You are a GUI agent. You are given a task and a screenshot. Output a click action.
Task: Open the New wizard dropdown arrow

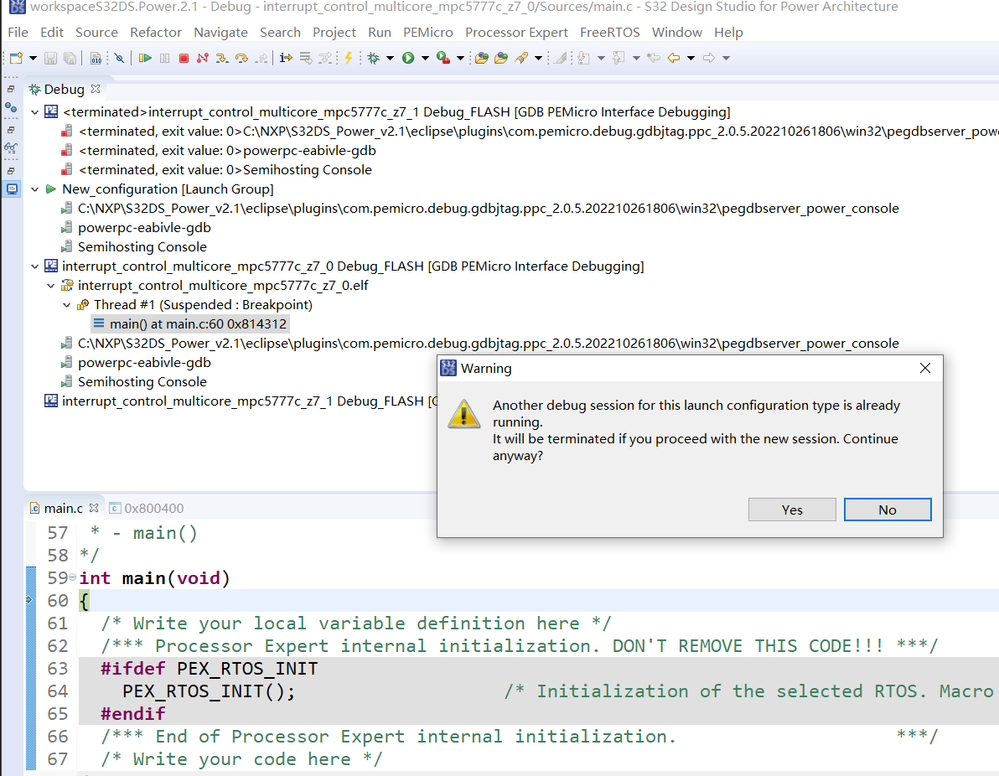click(32, 58)
